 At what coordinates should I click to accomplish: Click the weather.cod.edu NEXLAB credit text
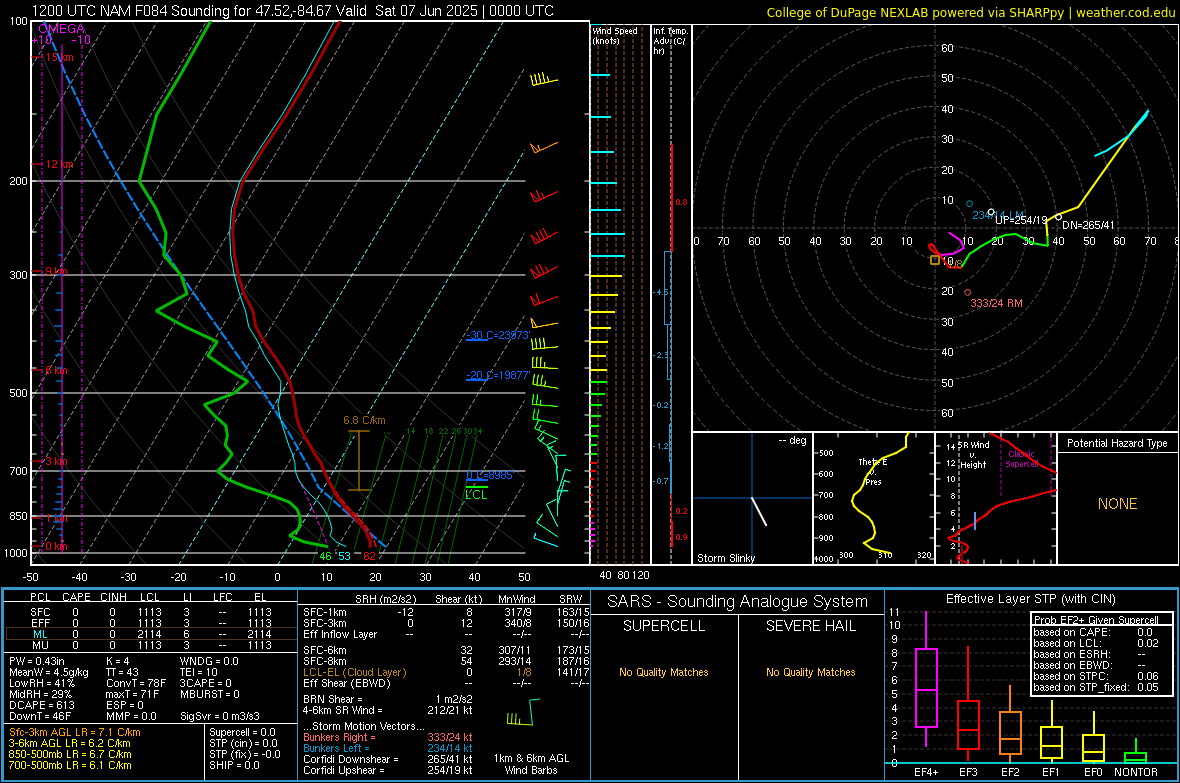pos(971,12)
